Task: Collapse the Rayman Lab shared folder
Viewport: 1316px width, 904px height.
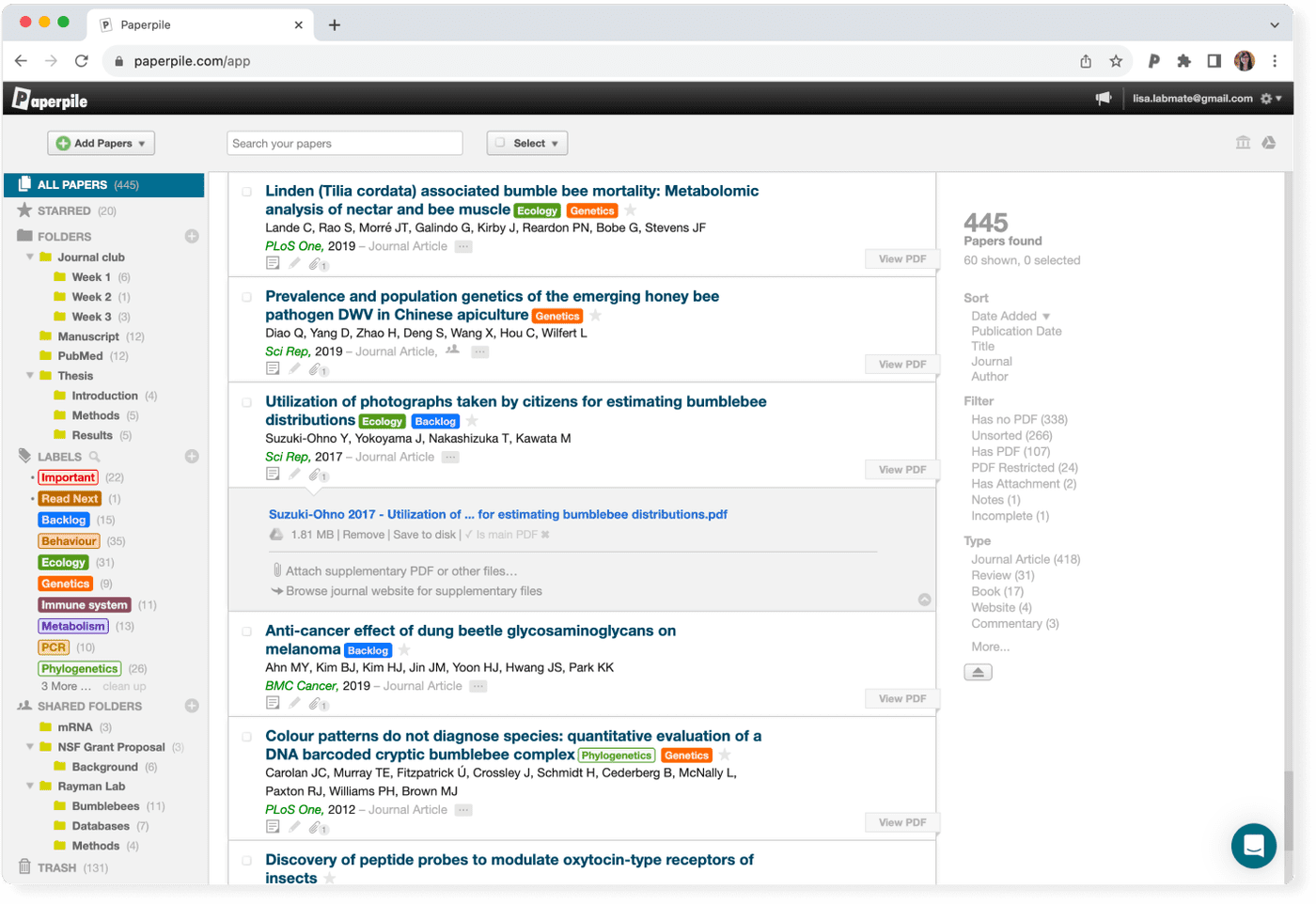Action: [29, 786]
